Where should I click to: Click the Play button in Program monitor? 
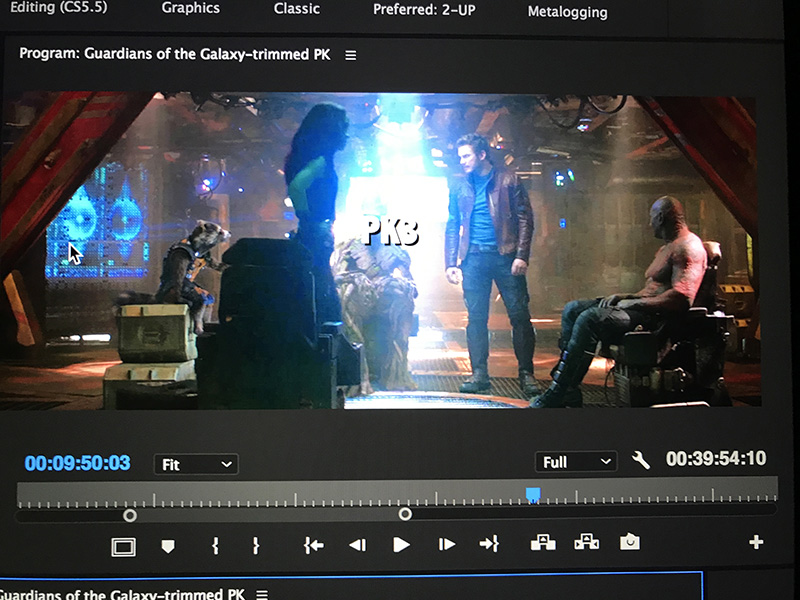click(x=401, y=544)
